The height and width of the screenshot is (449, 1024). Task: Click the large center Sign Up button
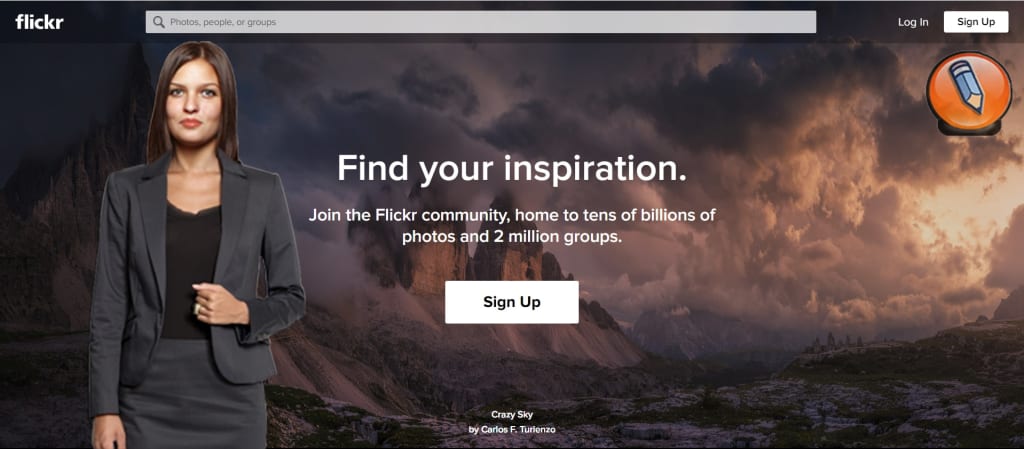511,302
